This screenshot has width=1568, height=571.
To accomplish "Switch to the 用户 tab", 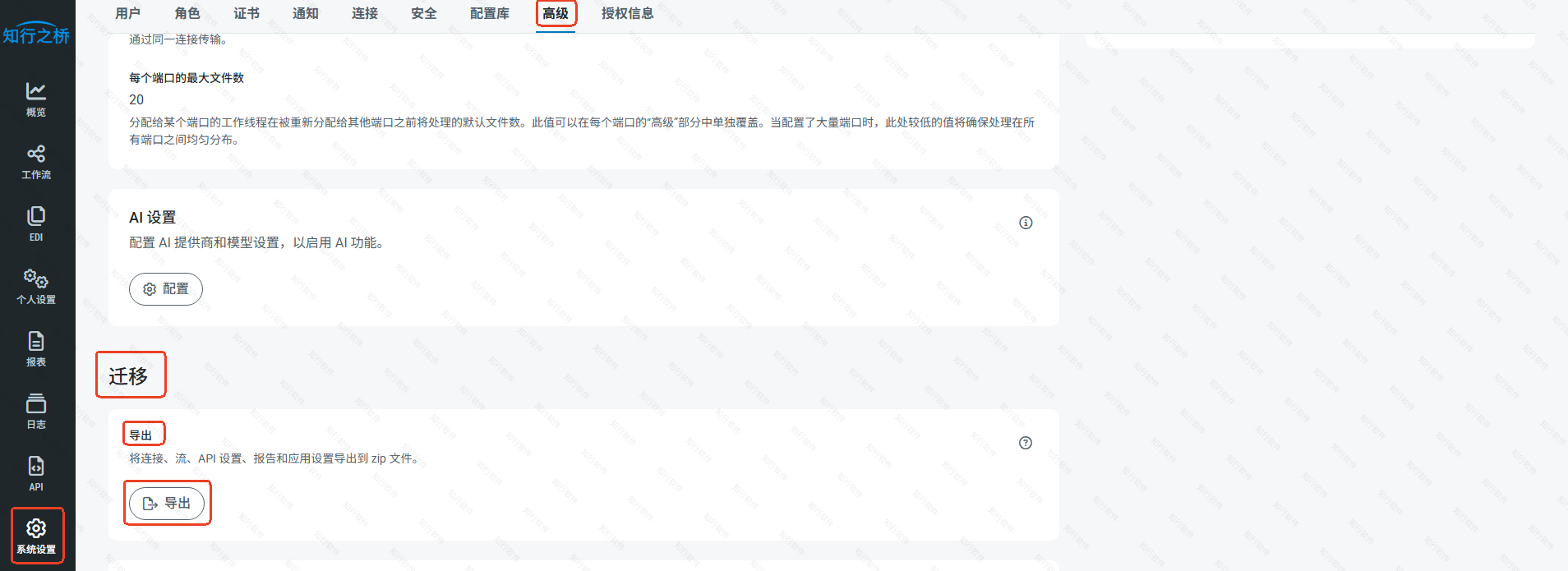I will 128,13.
